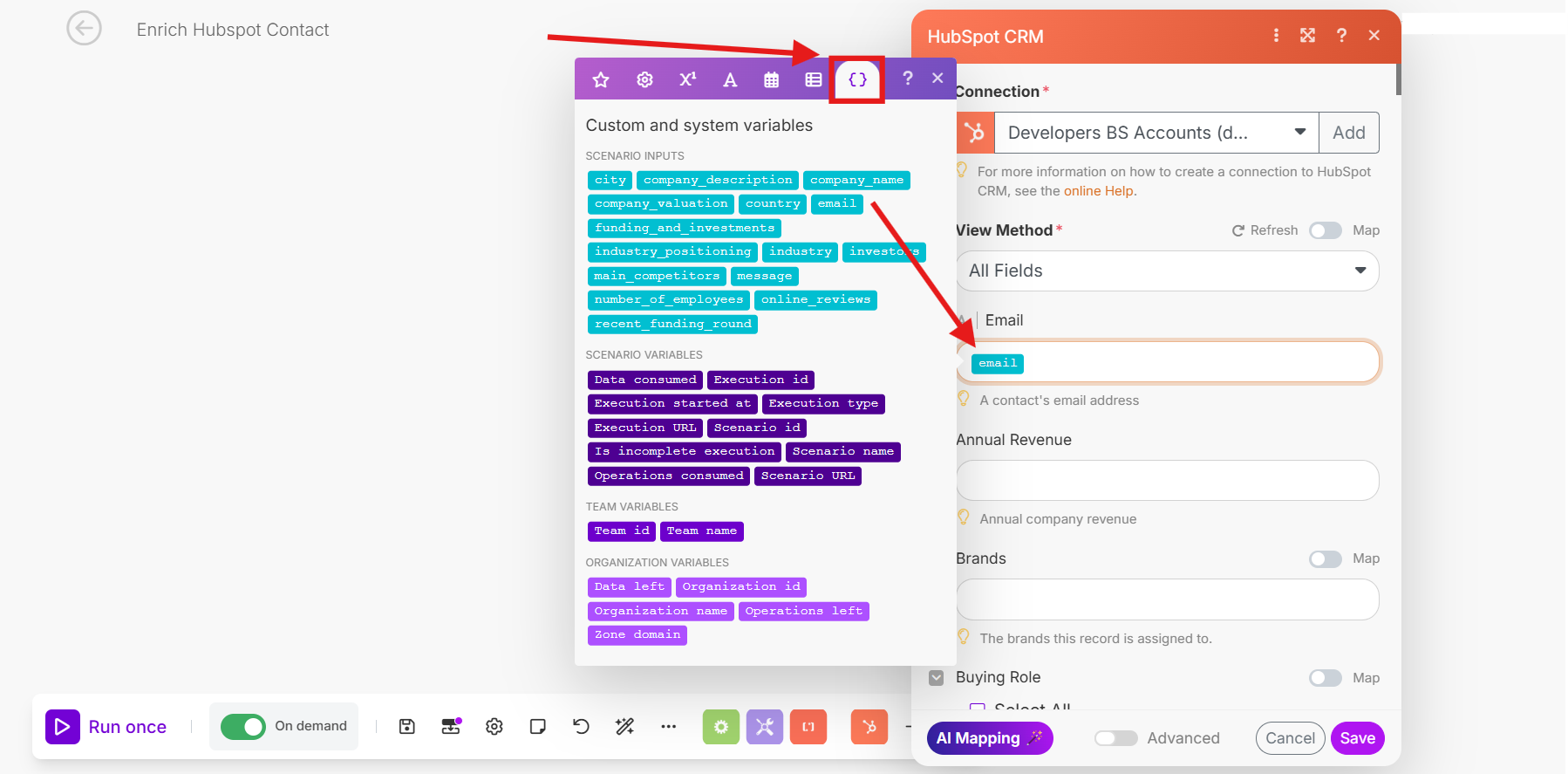This screenshot has width=1568, height=774.
Task: Insert the company_valuation variable
Action: click(x=661, y=203)
